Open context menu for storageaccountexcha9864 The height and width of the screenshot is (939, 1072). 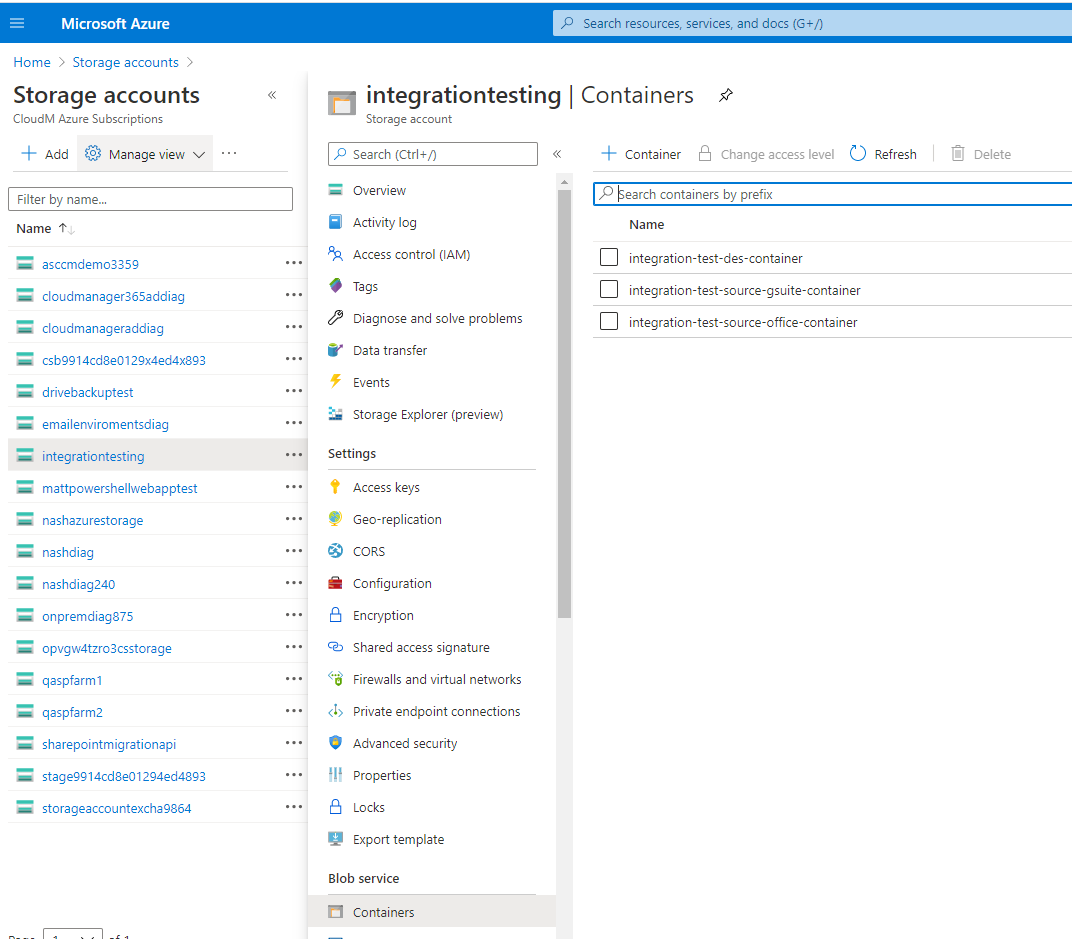[x=294, y=806]
